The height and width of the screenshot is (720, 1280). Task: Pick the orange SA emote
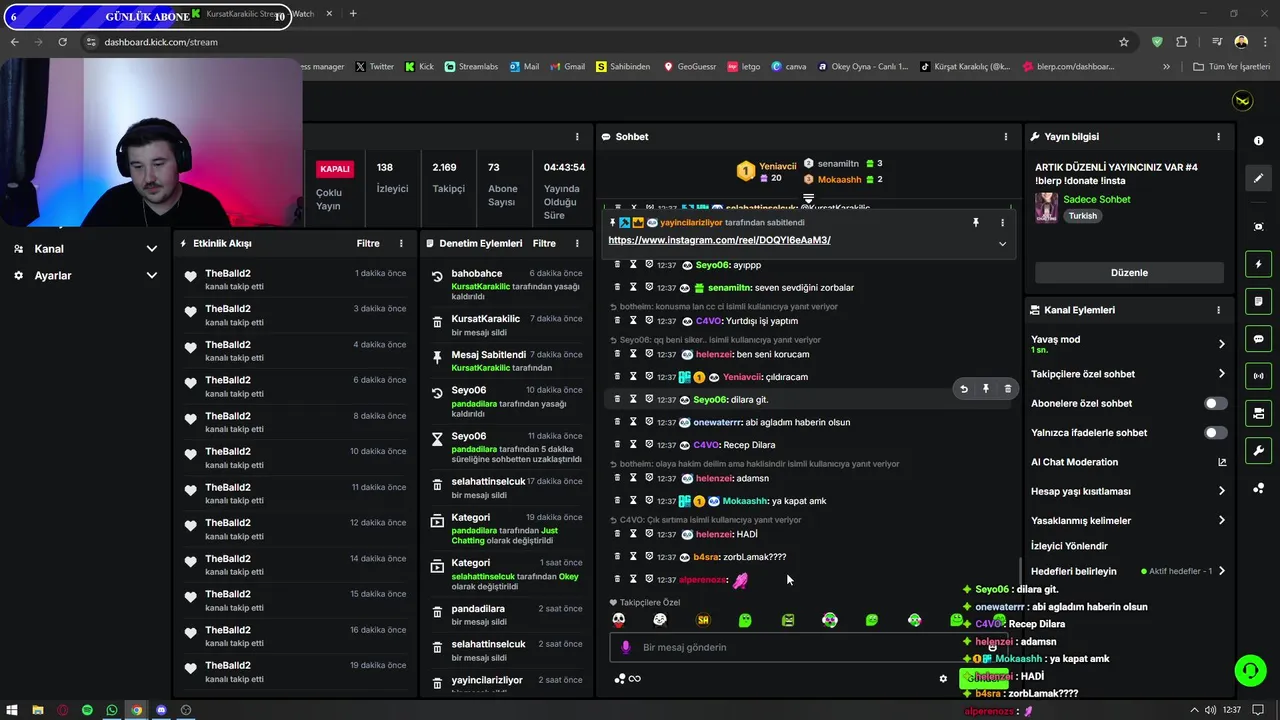pyautogui.click(x=703, y=620)
